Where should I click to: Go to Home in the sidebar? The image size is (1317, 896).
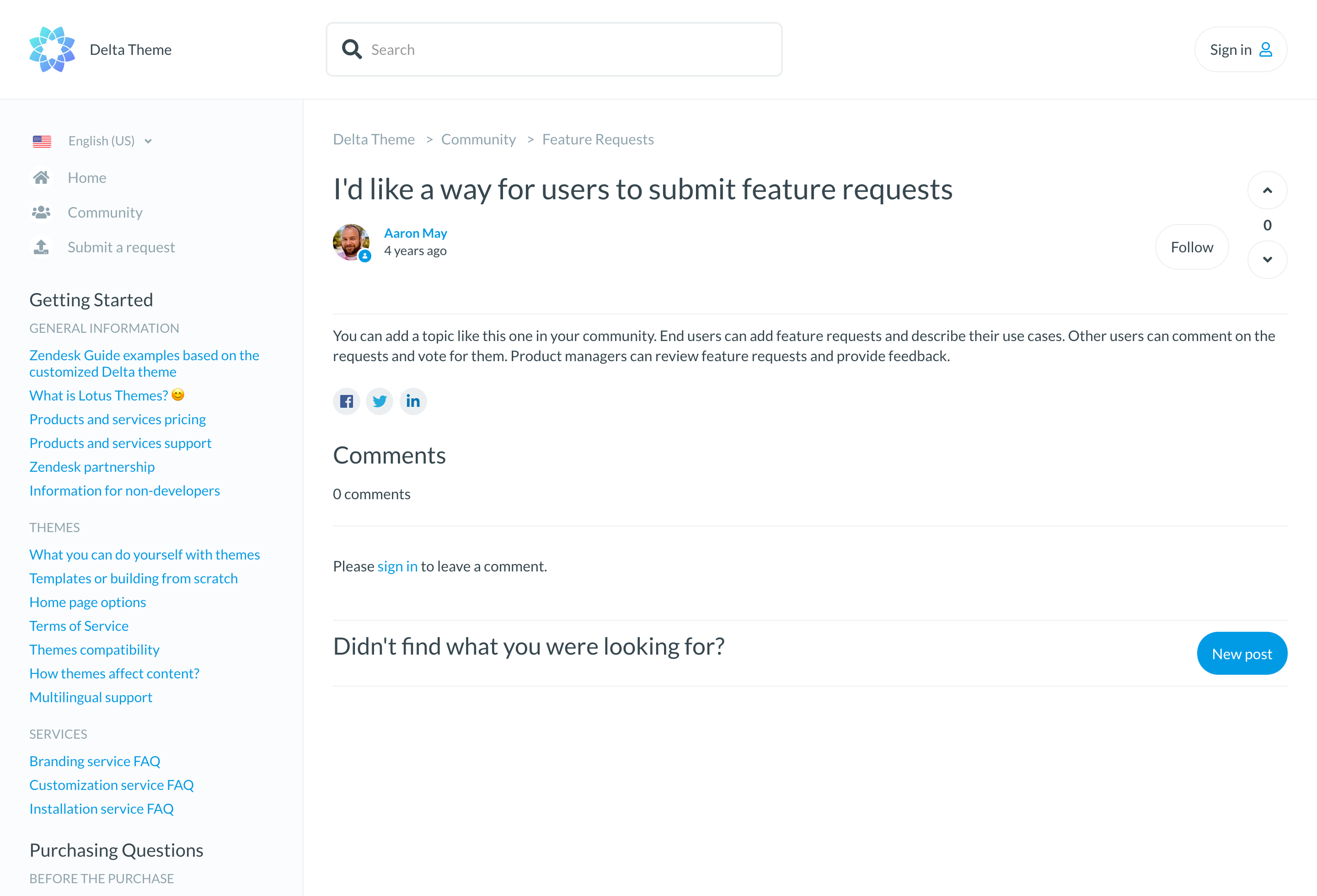87,178
